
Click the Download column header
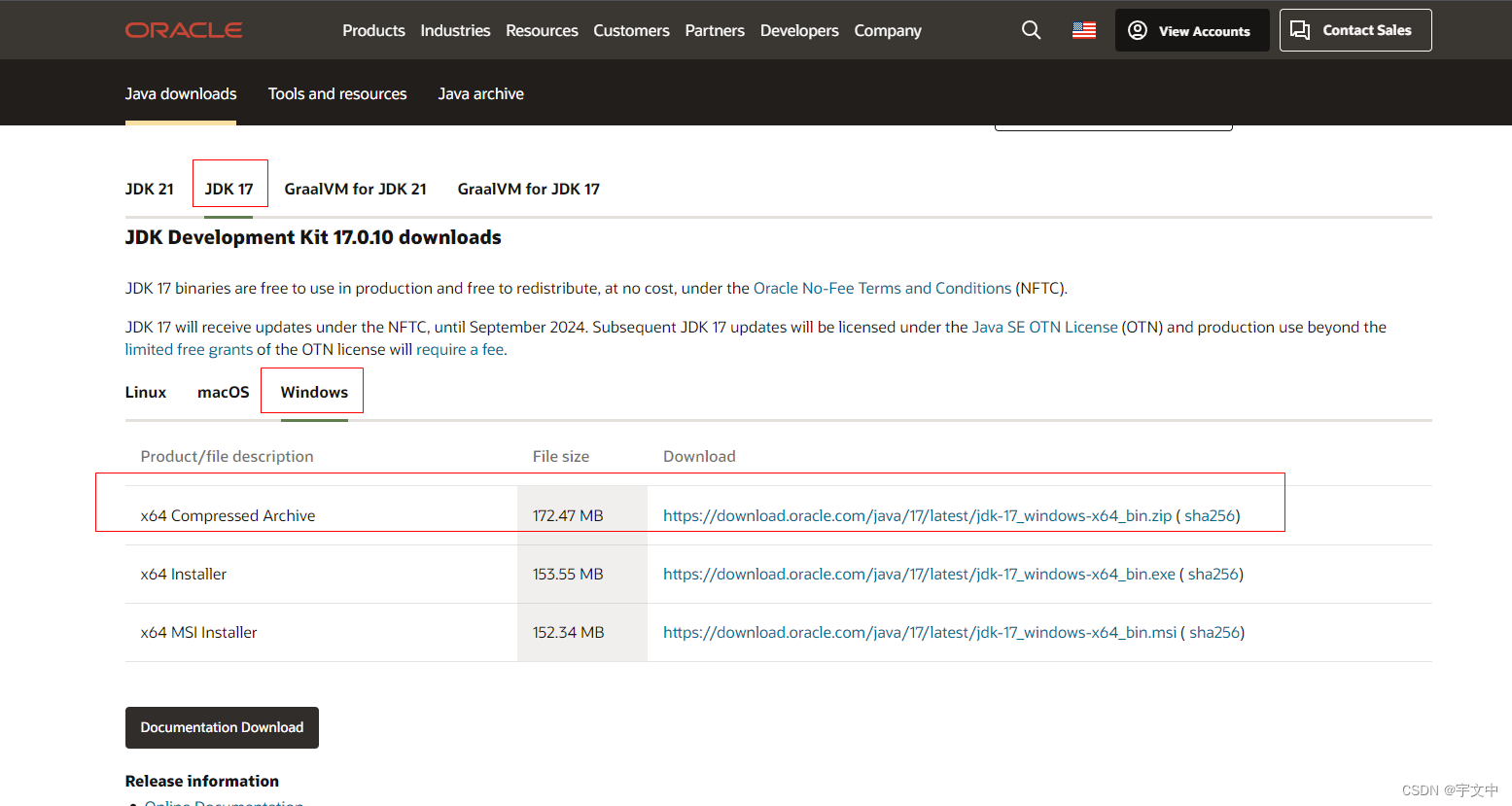[x=699, y=456]
